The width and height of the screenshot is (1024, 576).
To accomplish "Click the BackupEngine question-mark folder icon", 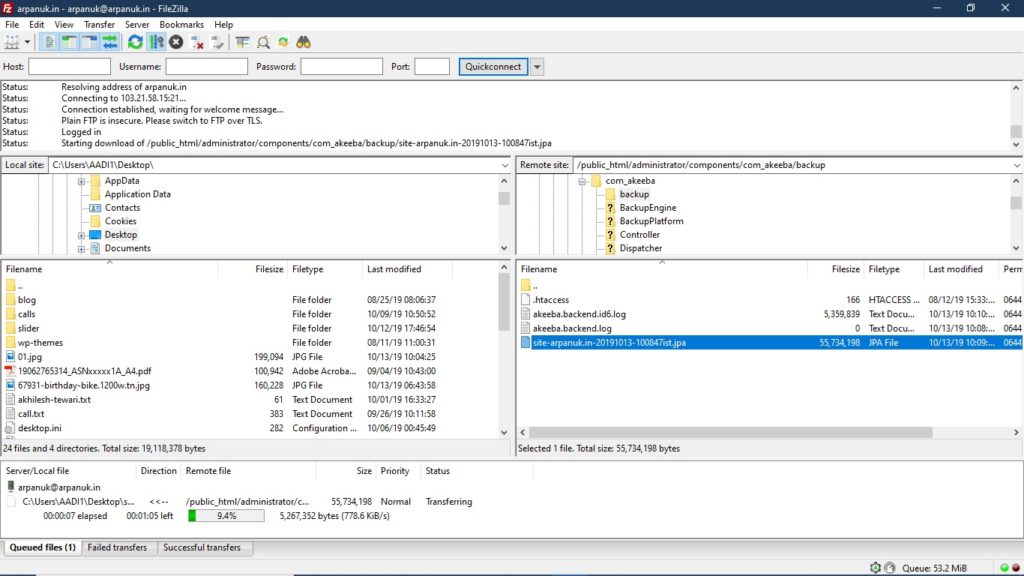I will pos(610,208).
